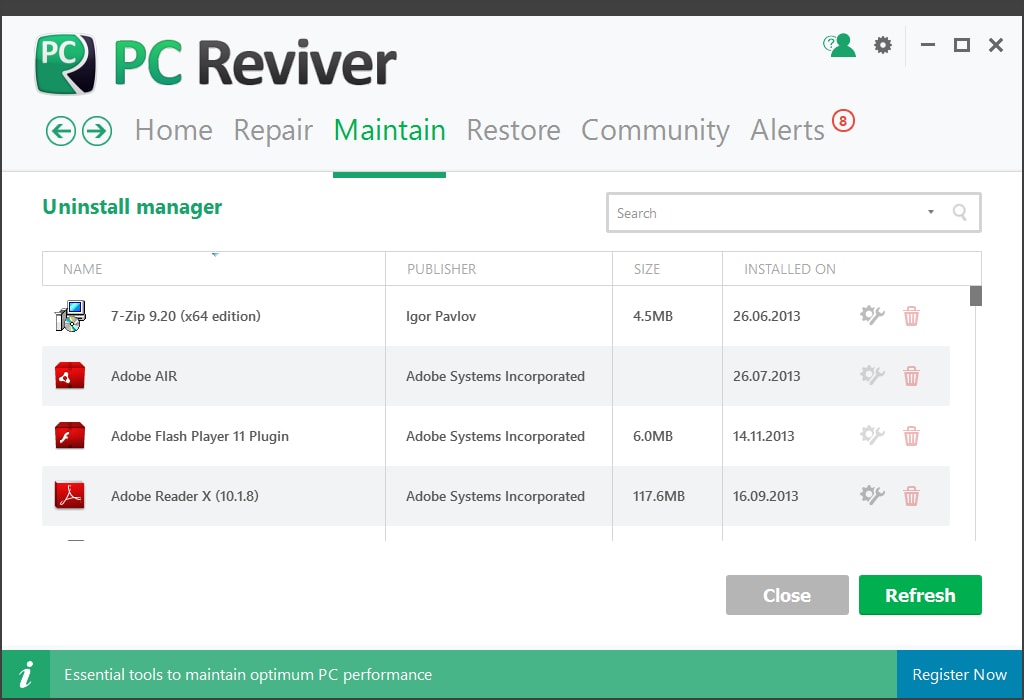Expand the search box dropdown arrow
The image size is (1024, 700).
click(x=931, y=212)
